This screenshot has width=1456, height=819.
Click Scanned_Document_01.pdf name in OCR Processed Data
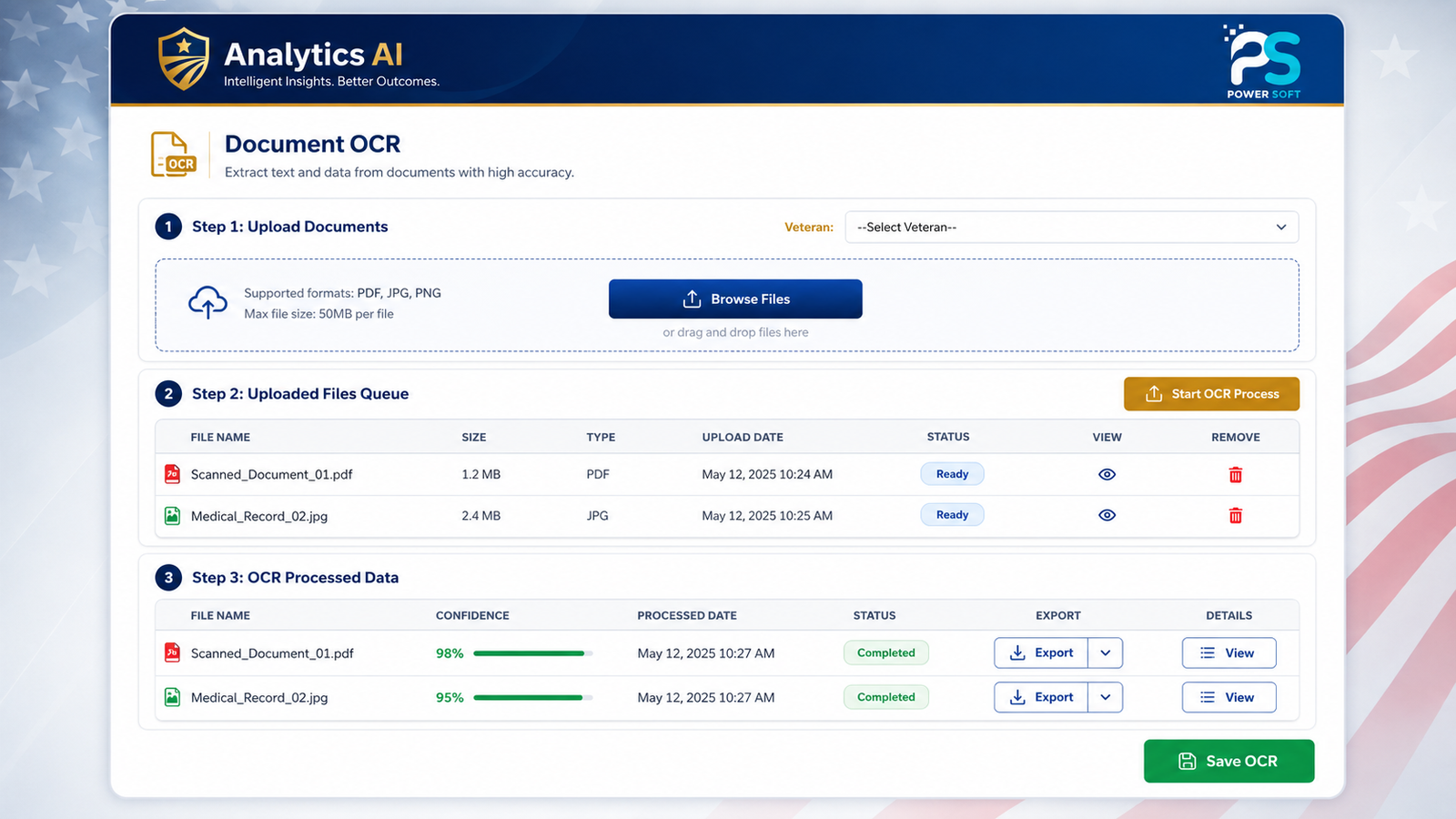272,653
